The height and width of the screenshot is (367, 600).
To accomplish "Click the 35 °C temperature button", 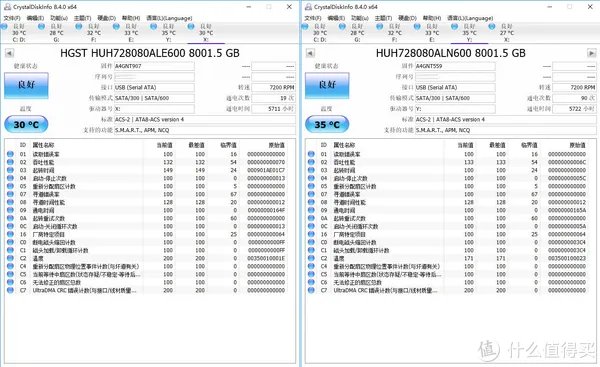I will [327, 125].
